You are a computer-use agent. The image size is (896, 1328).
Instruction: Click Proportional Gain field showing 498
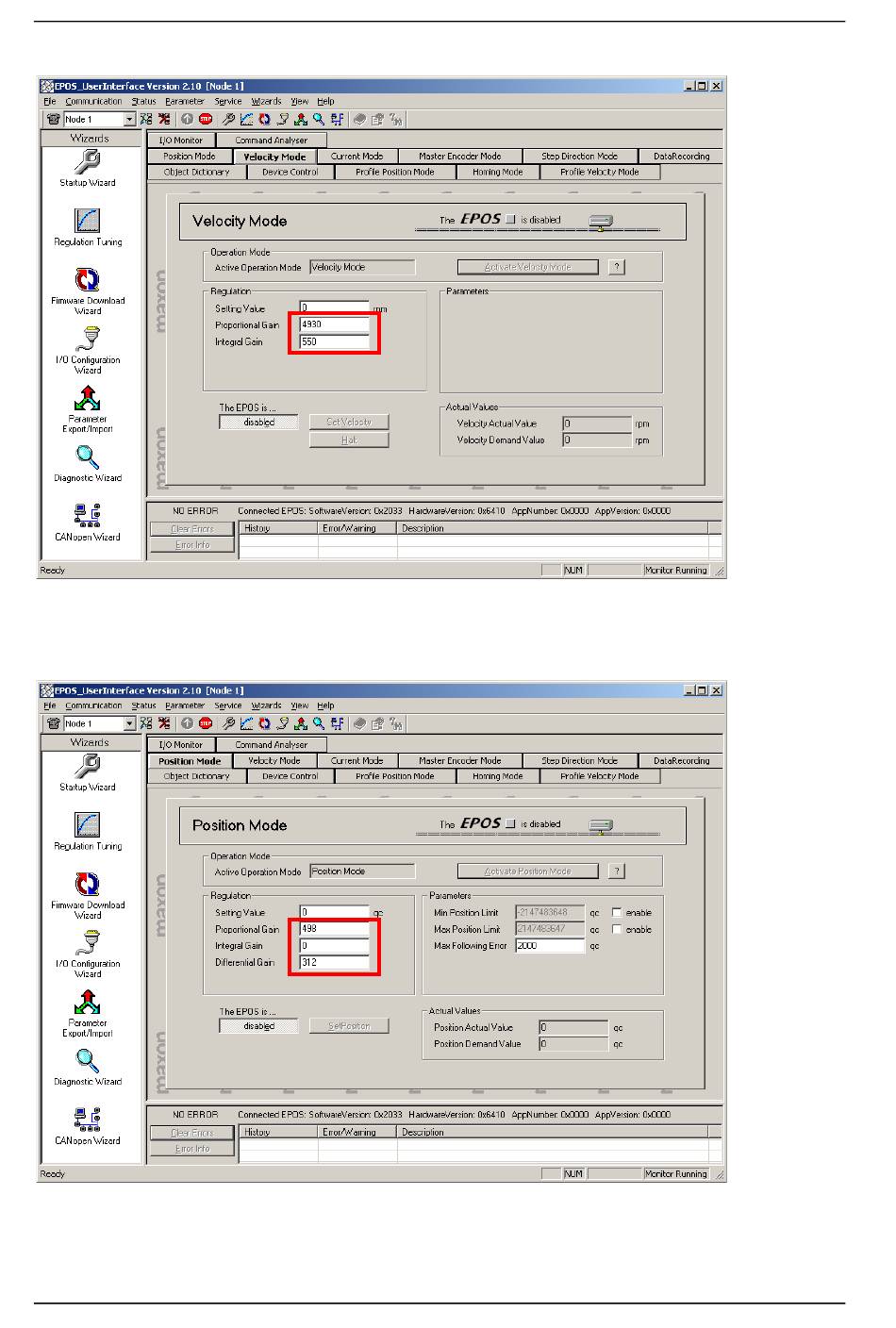tap(334, 929)
